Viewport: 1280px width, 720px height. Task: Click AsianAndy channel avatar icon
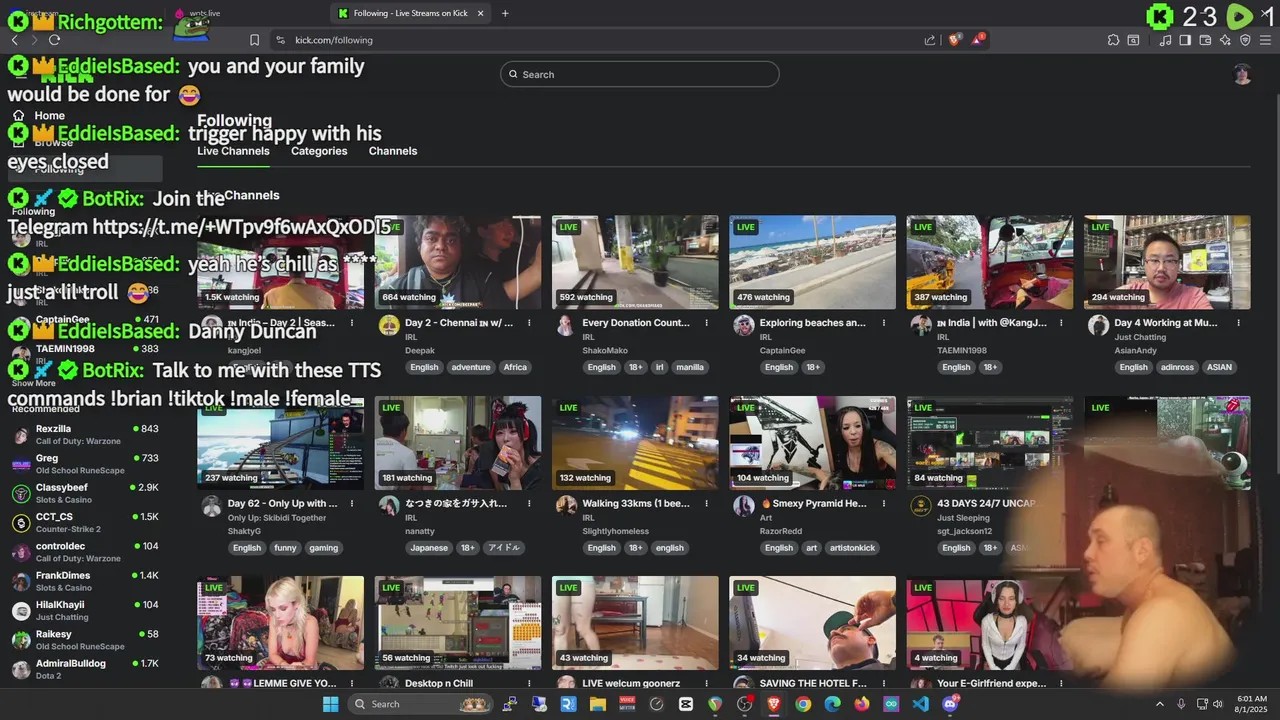(x=1098, y=325)
